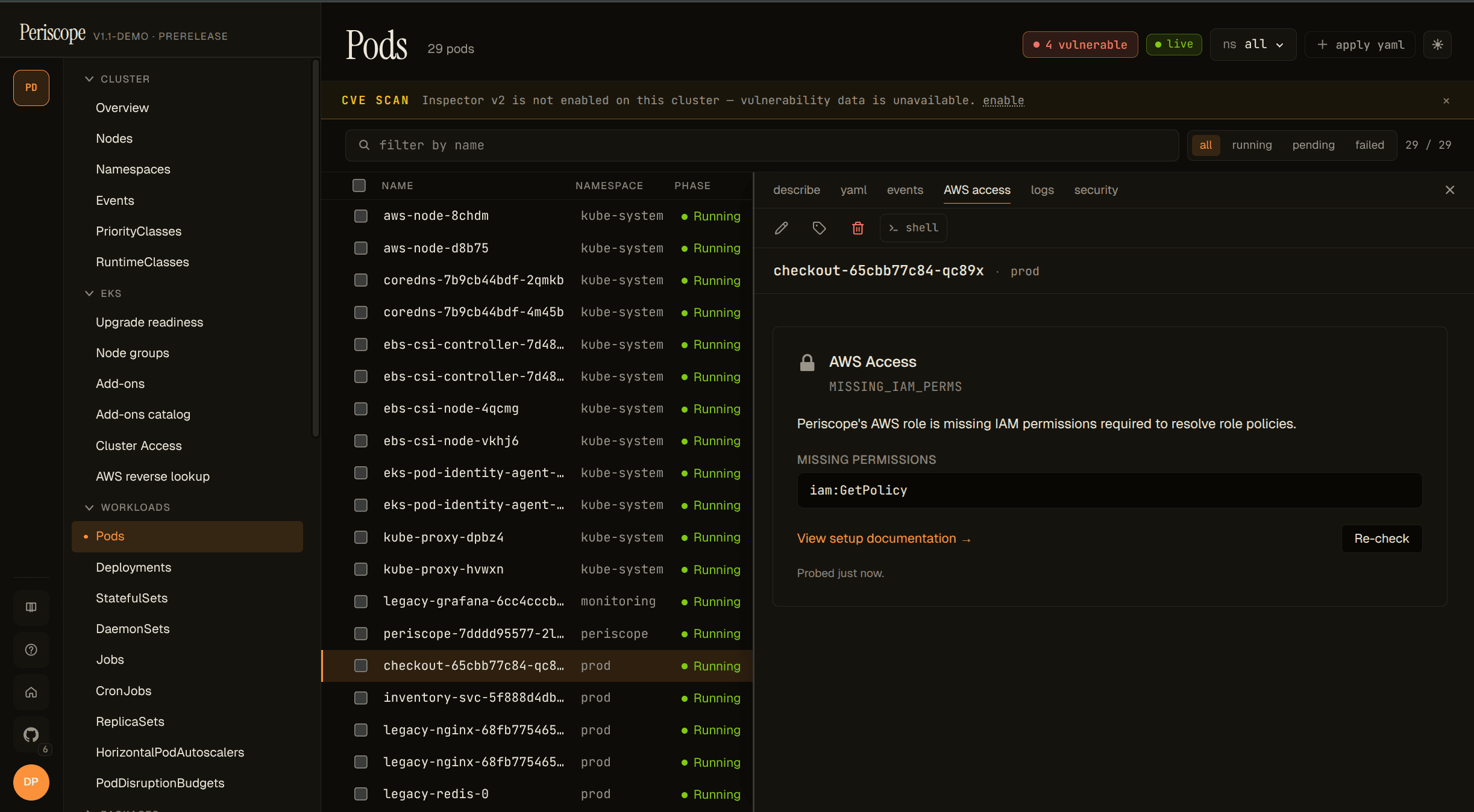Delete the pod with the trash icon
Image resolution: width=1474 pixels, height=812 pixels.
[x=858, y=228]
